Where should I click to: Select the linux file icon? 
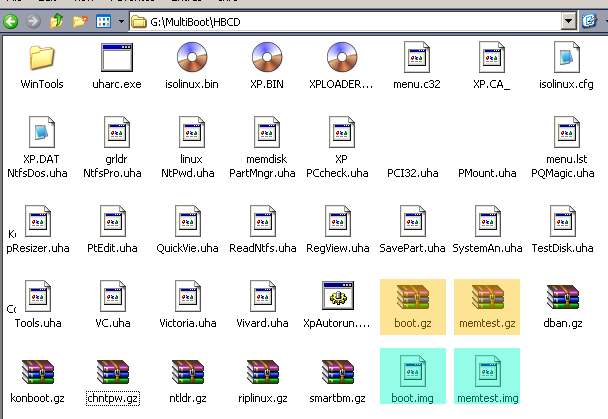[x=192, y=132]
